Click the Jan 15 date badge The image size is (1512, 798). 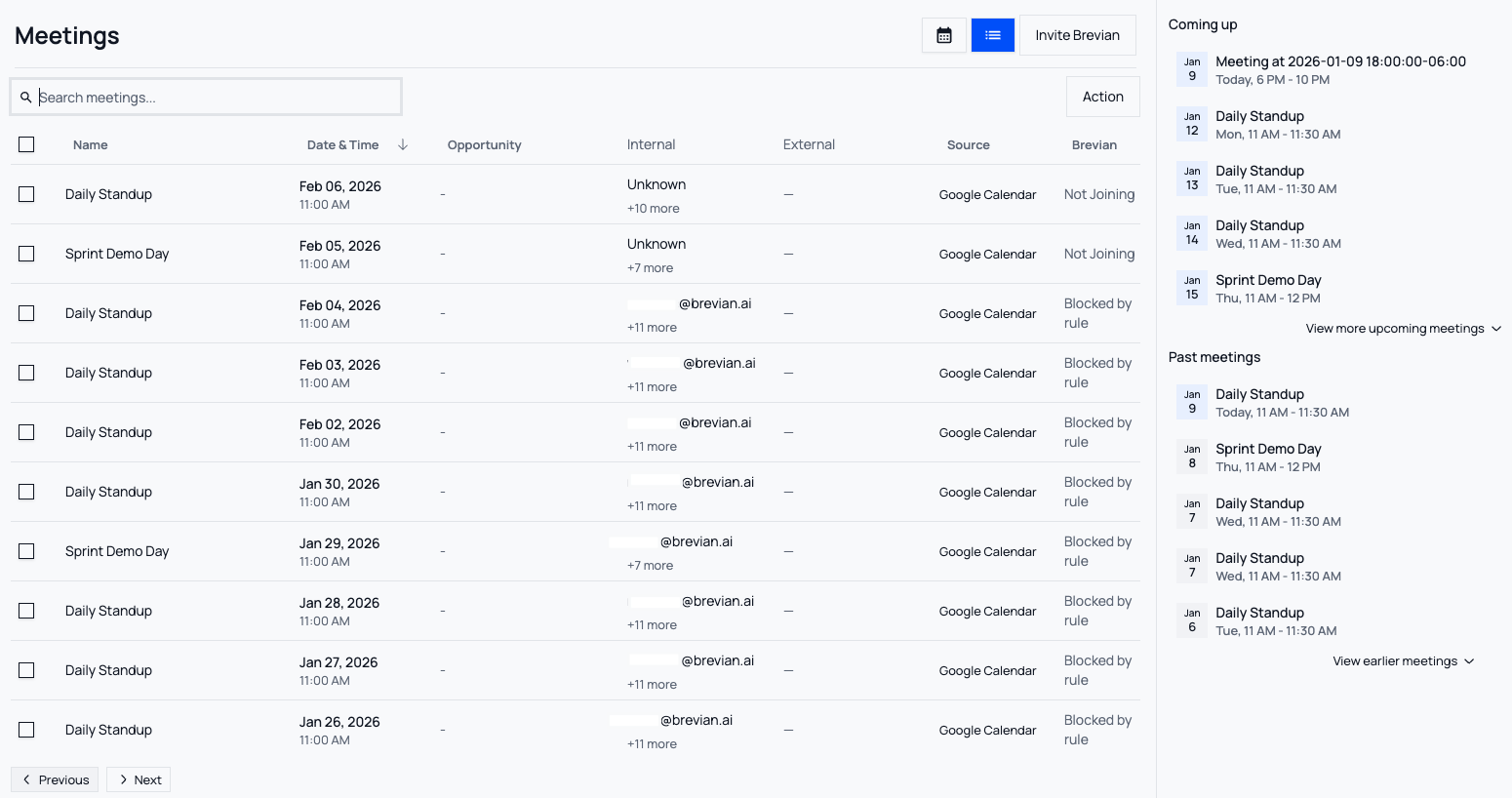[1191, 288]
